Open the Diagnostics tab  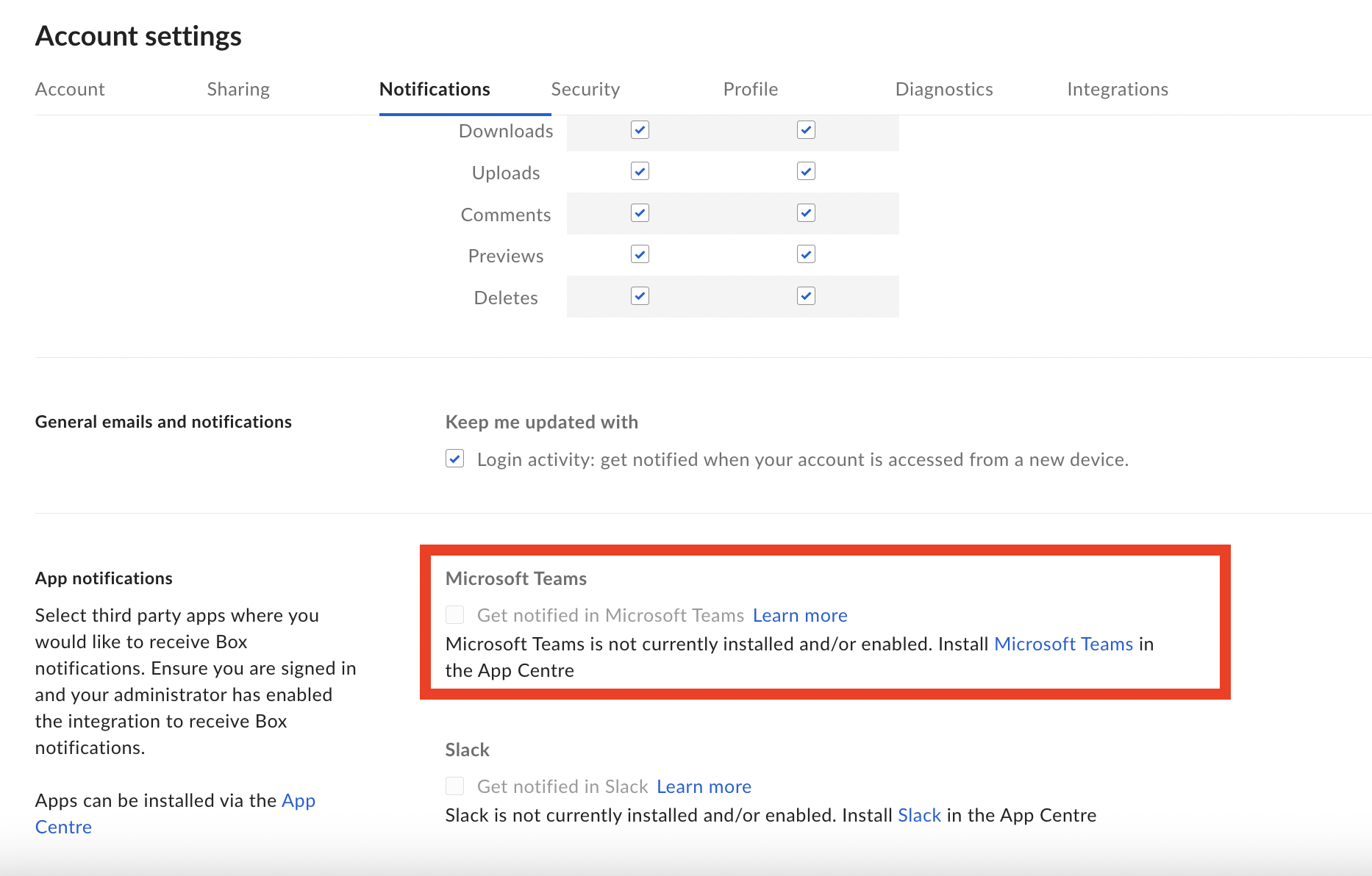point(943,89)
